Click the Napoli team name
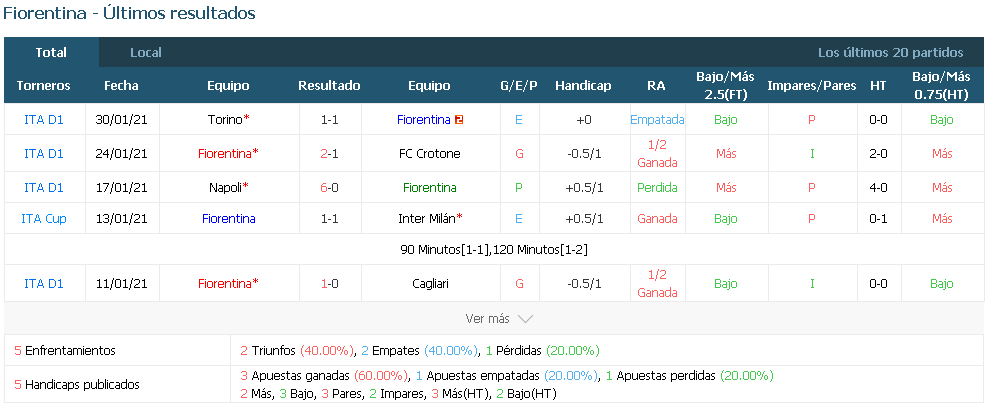993x414 pixels. coord(225,187)
